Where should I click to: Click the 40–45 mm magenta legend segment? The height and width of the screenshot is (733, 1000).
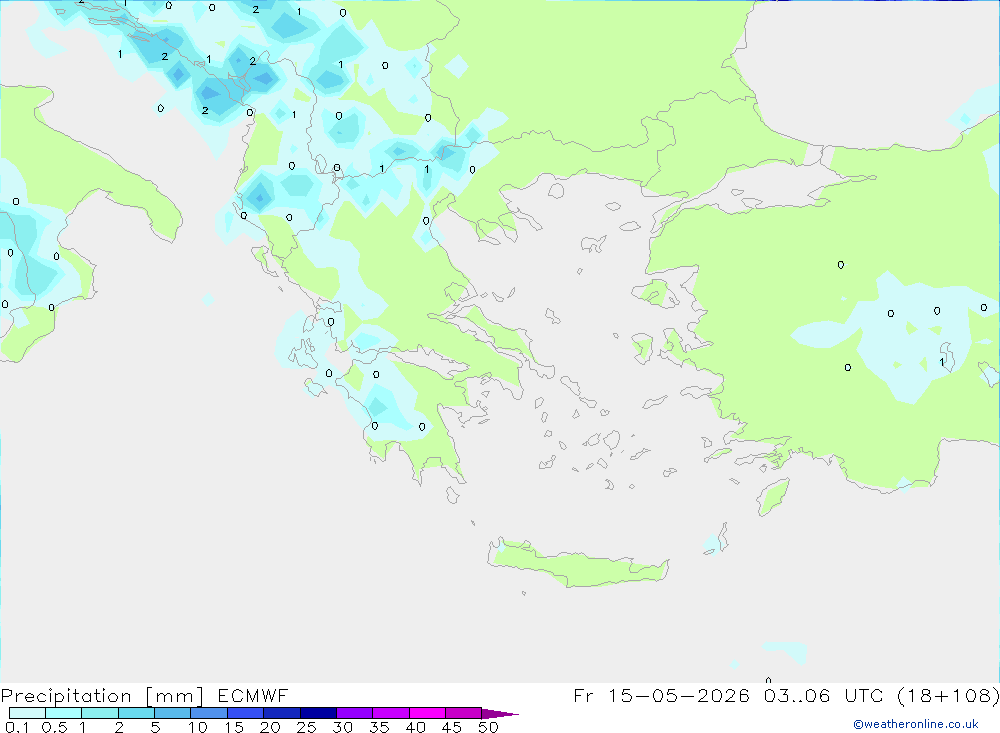coord(427,713)
